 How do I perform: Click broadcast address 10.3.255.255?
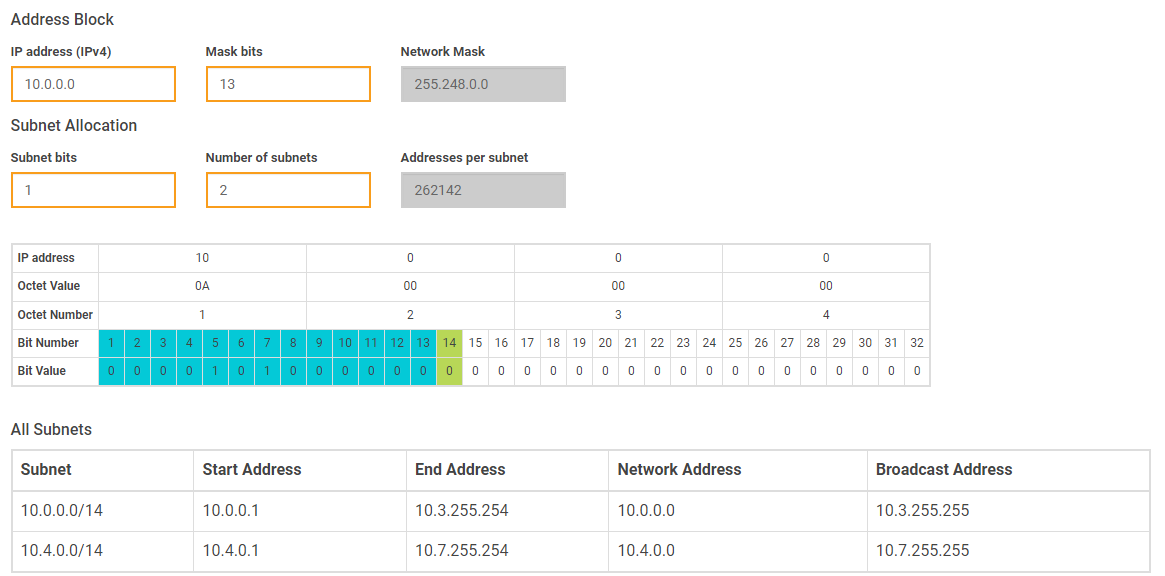pos(921,510)
